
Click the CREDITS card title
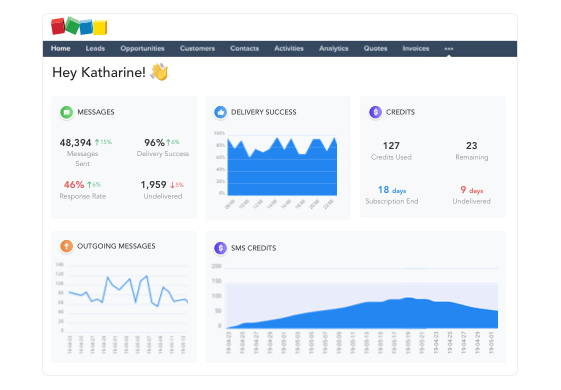[x=400, y=112]
